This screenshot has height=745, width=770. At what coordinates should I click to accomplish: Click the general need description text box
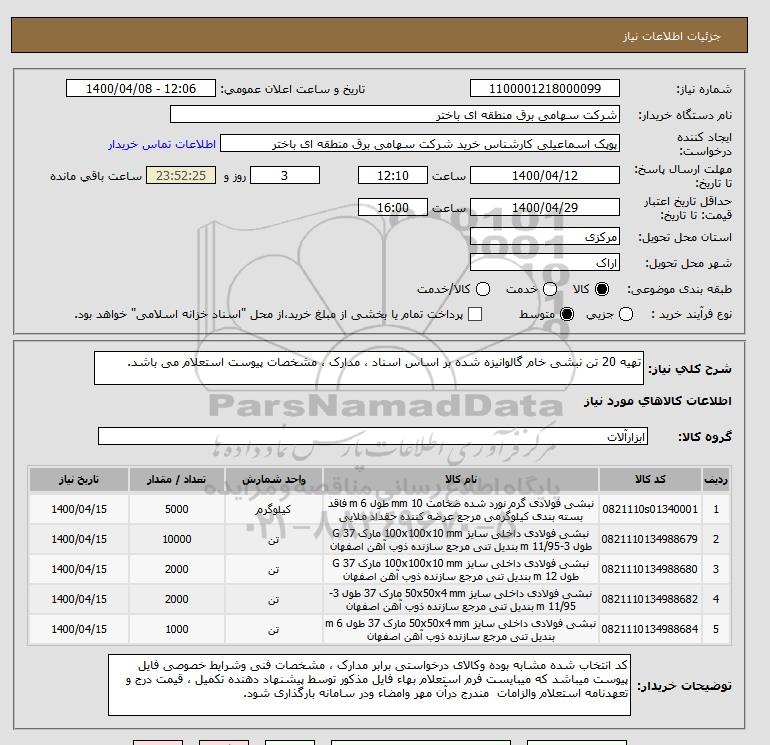(x=369, y=368)
